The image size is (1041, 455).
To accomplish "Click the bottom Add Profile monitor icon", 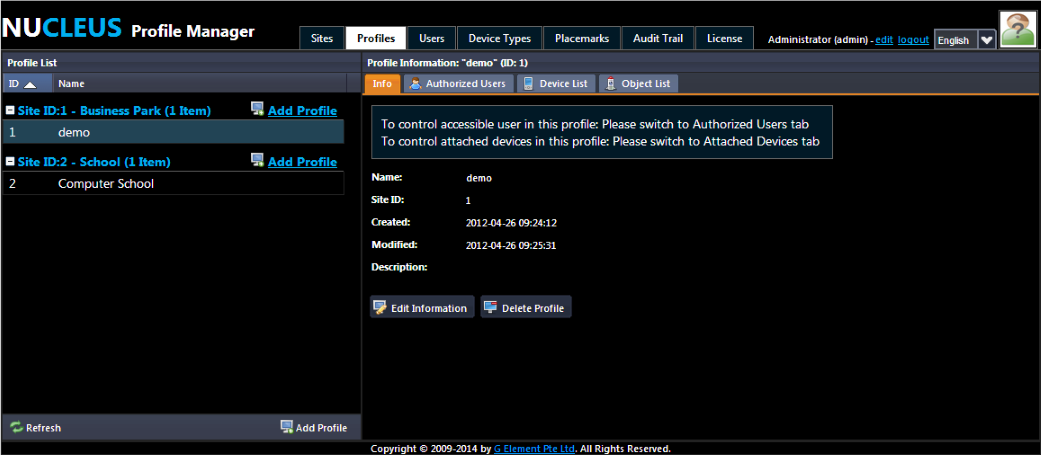I will (x=287, y=426).
